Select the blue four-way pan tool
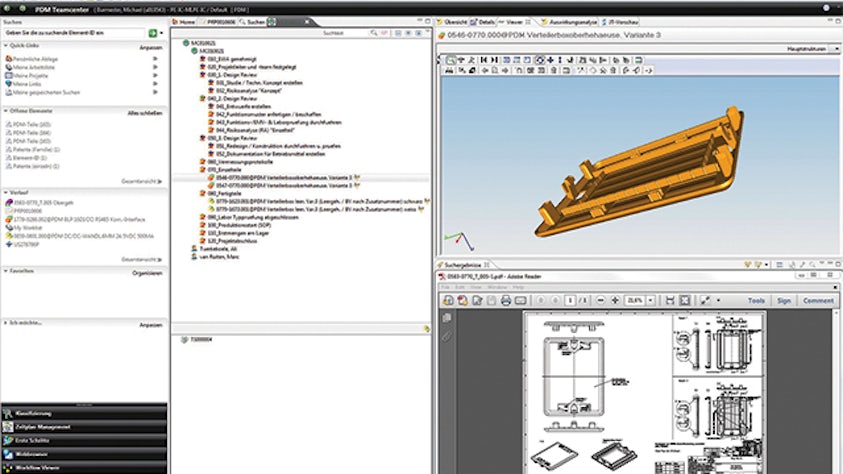 550,60
